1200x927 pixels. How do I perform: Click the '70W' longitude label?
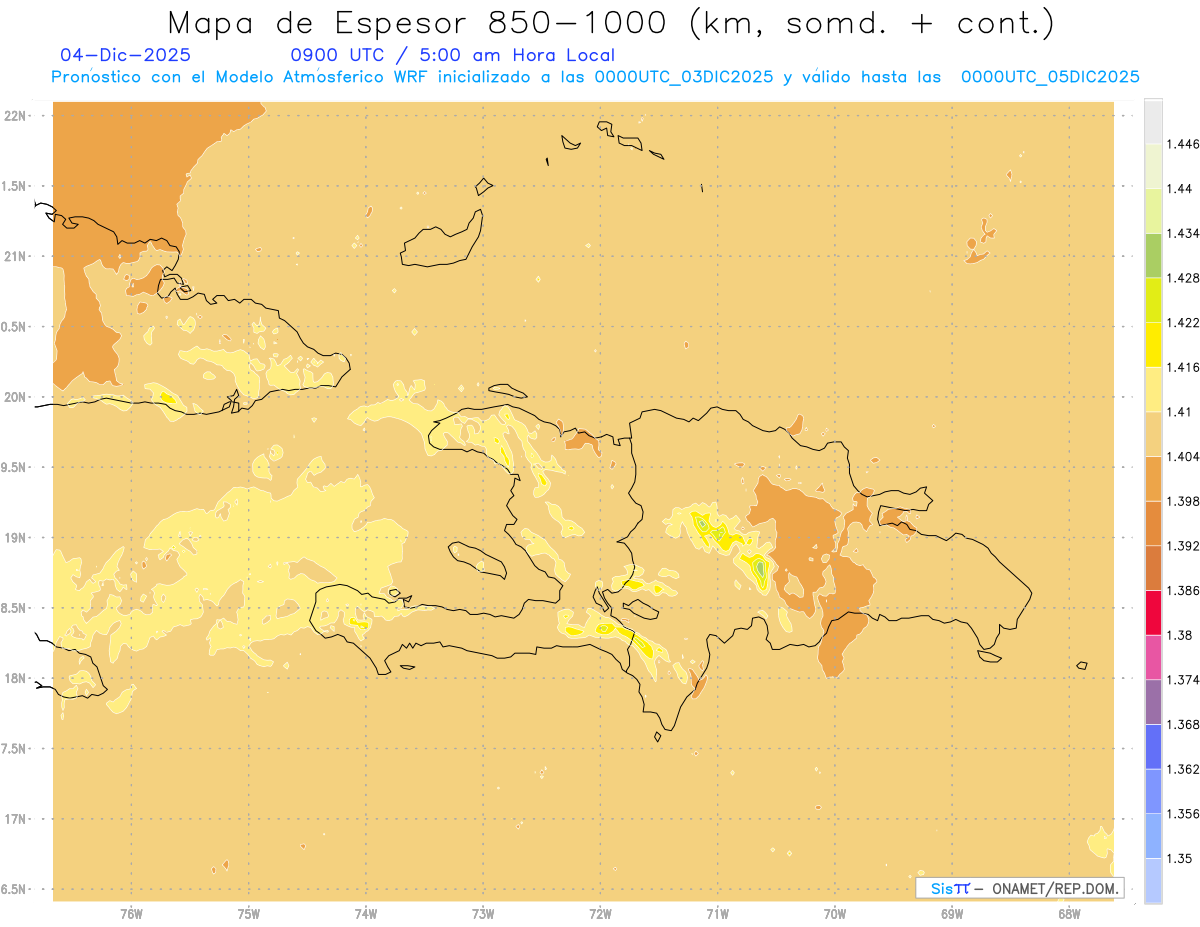[x=835, y=914]
